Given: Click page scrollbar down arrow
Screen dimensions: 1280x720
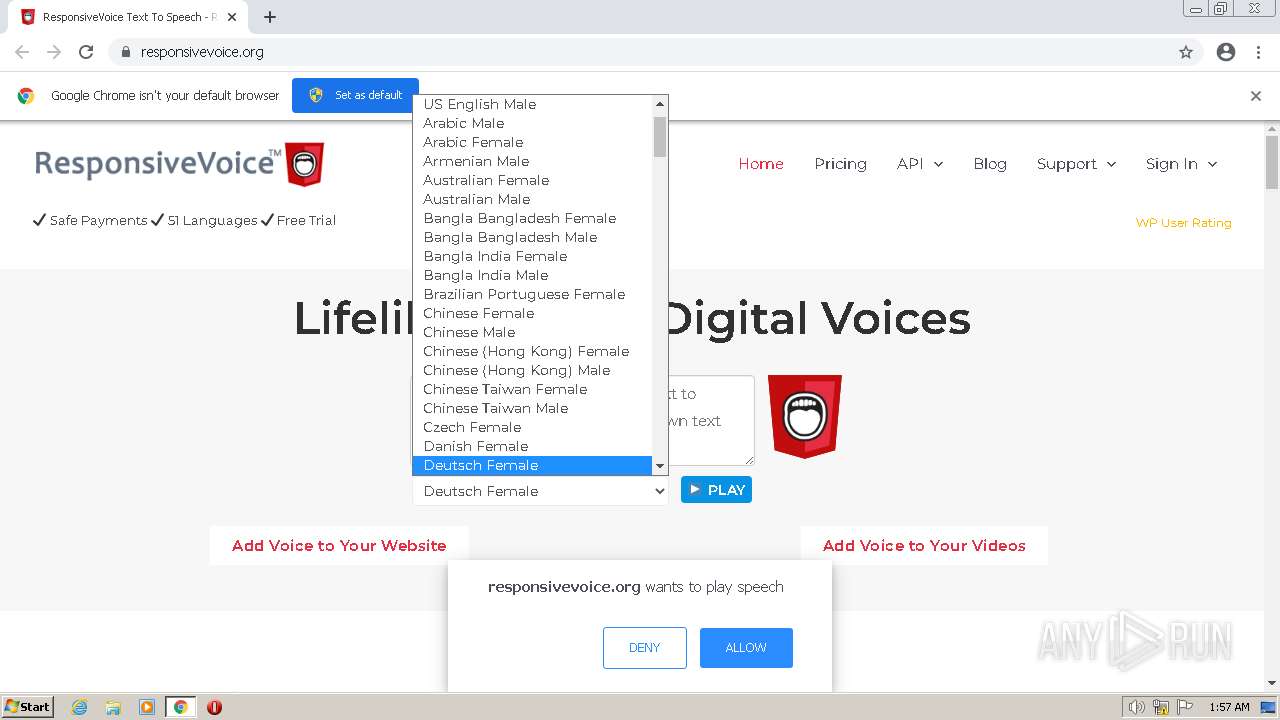Looking at the screenshot, I should click(1272, 683).
